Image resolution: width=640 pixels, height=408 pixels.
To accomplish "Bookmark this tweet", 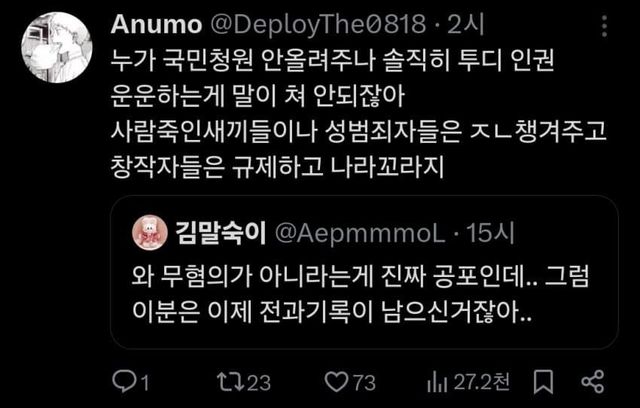I will [543, 382].
